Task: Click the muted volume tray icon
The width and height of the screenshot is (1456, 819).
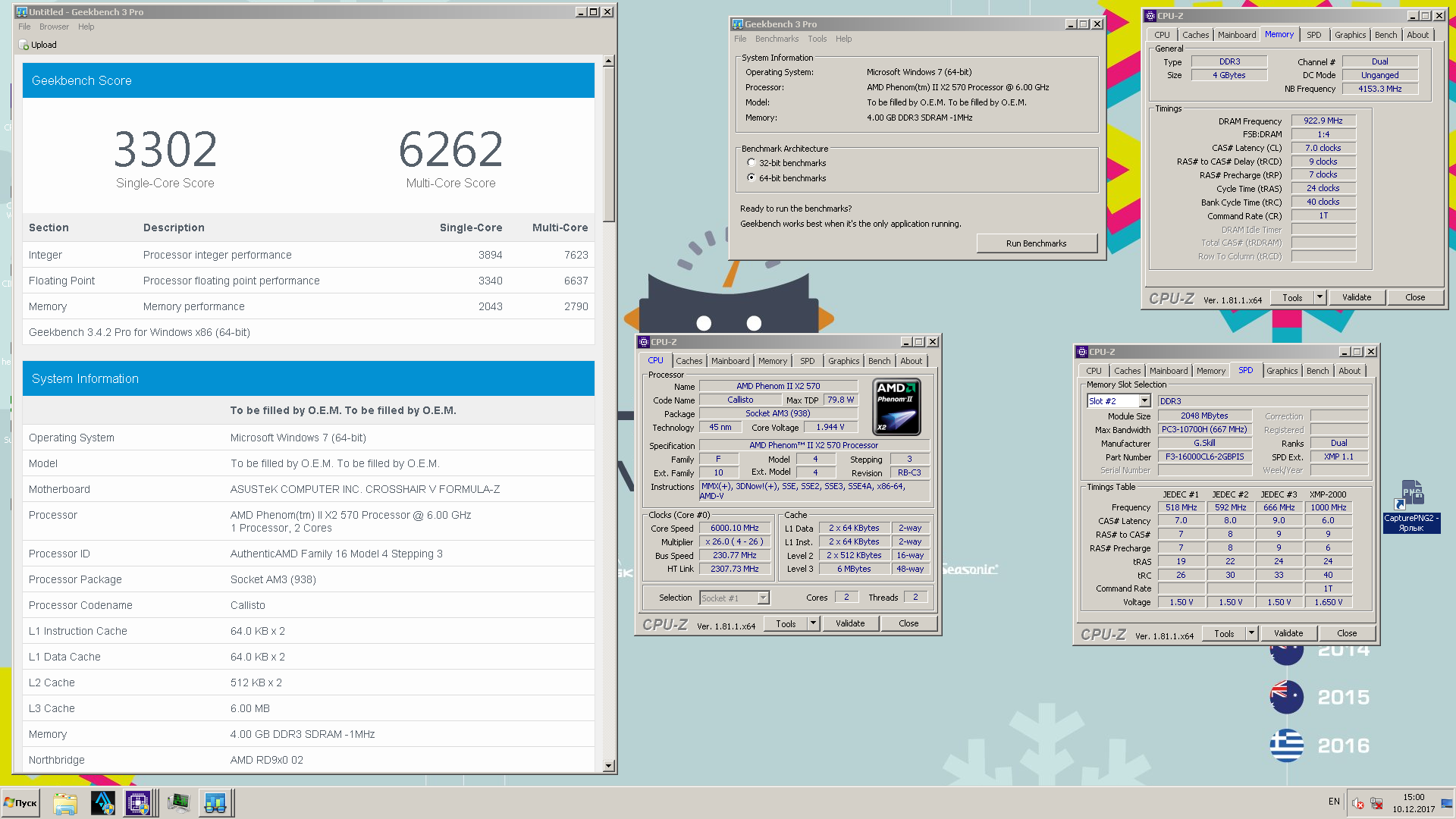Action: point(1358,804)
